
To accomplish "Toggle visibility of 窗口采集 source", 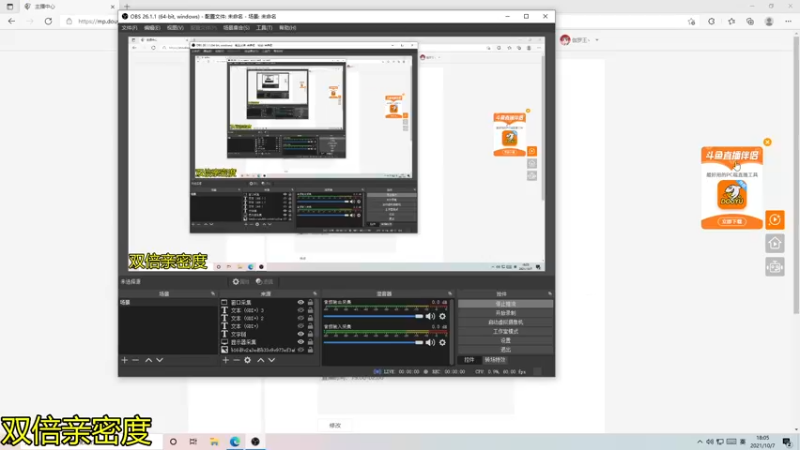I will pos(301,303).
